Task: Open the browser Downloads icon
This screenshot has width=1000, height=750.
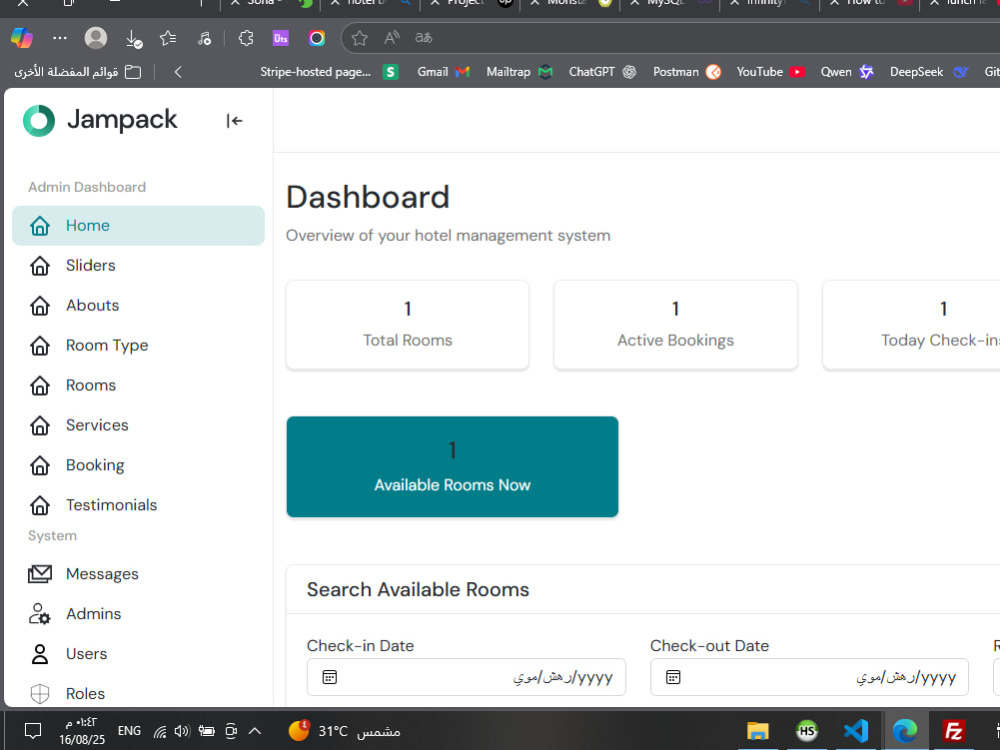Action: tap(133, 39)
